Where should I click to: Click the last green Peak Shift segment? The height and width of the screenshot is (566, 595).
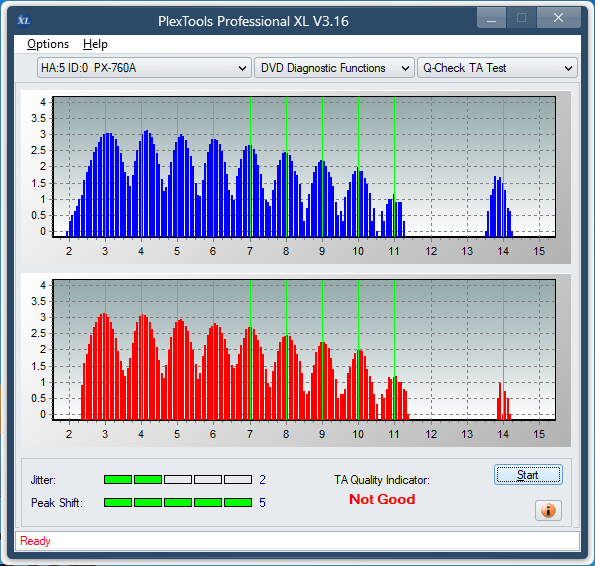[238, 503]
